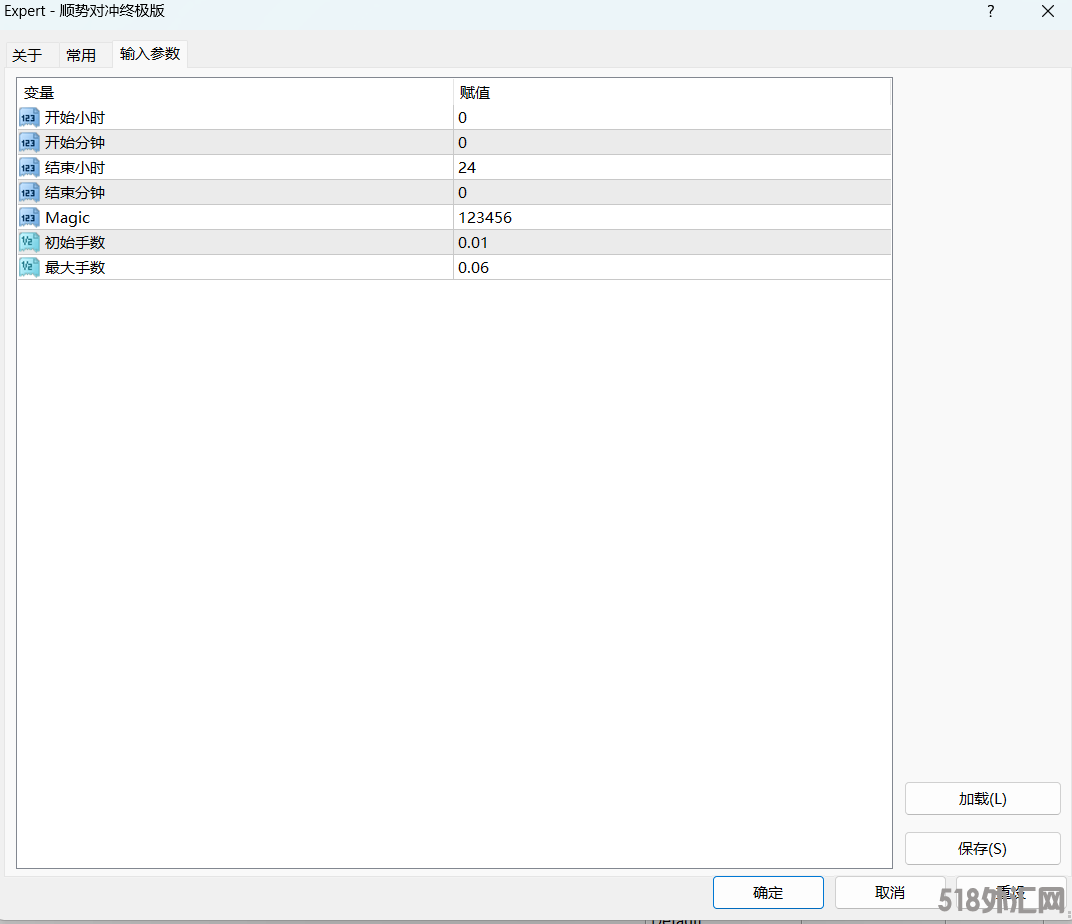Screen dimensions: 1072x924
Task: Click the integer icon beside 结束分钟
Action: pos(29,192)
